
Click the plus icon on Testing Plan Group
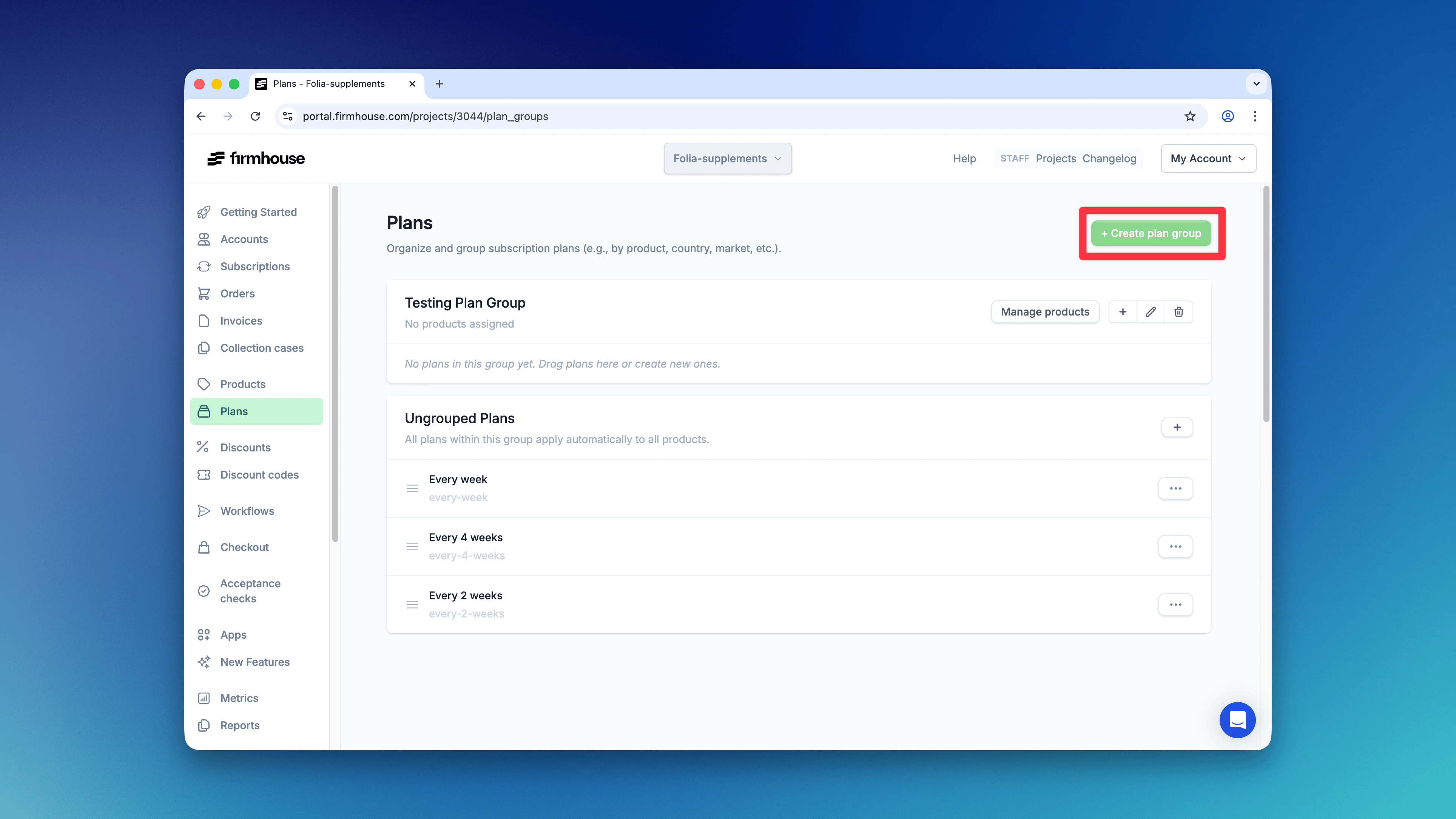point(1123,311)
